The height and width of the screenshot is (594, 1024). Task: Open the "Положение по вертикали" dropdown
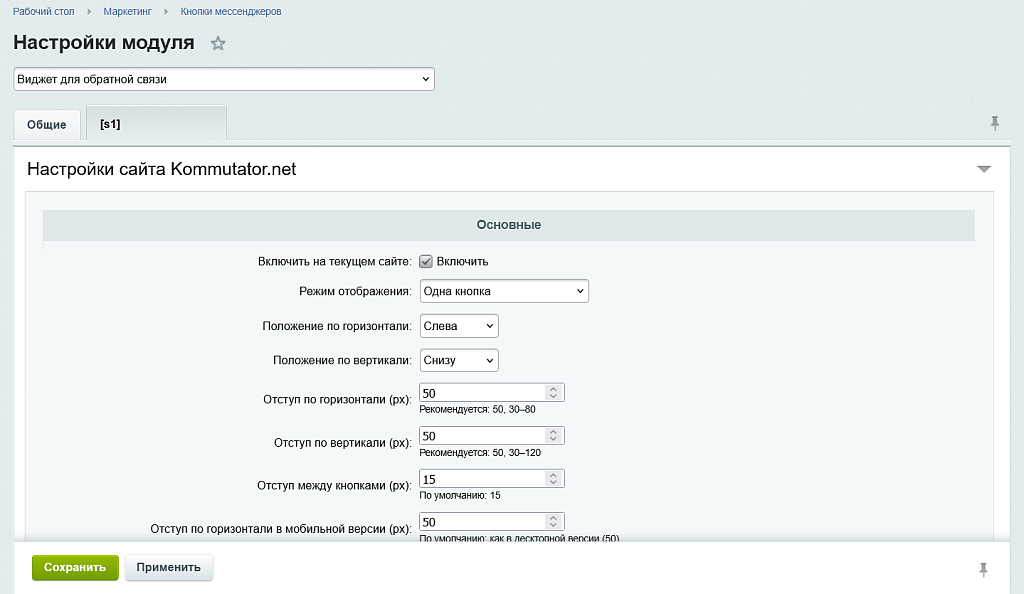pos(459,360)
